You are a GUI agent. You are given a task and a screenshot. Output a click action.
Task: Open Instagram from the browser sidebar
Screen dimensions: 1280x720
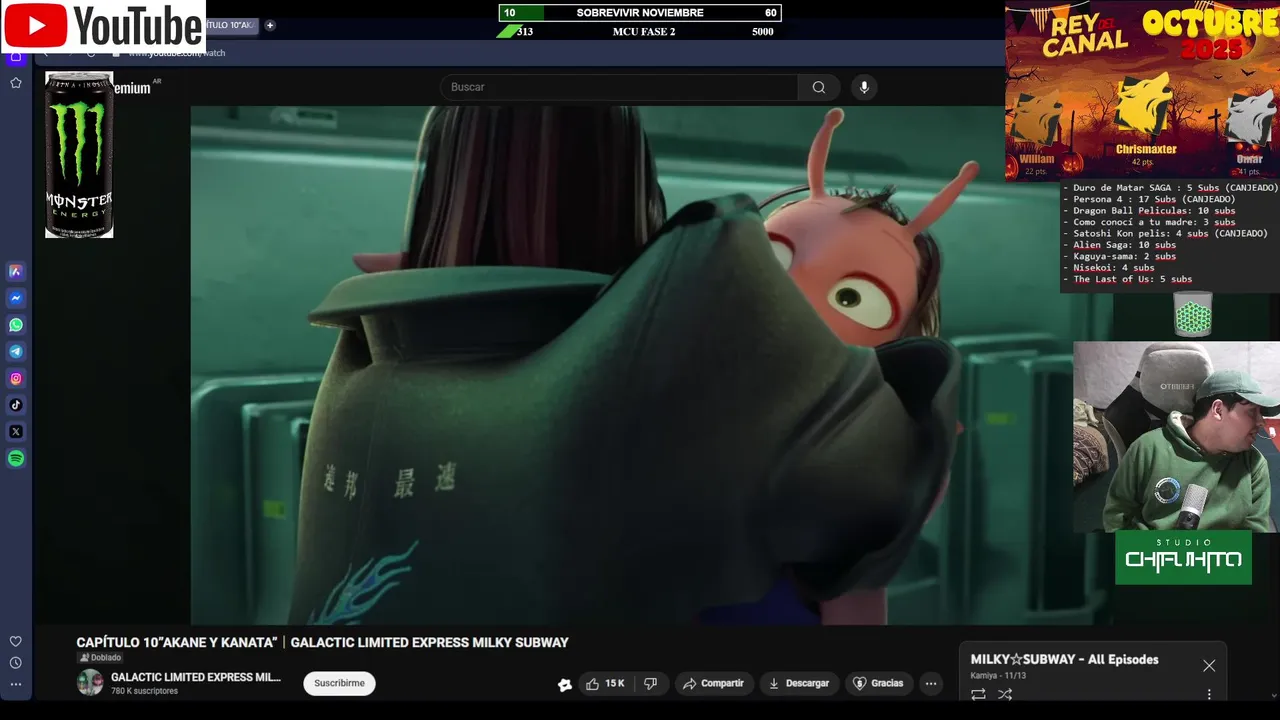point(16,379)
